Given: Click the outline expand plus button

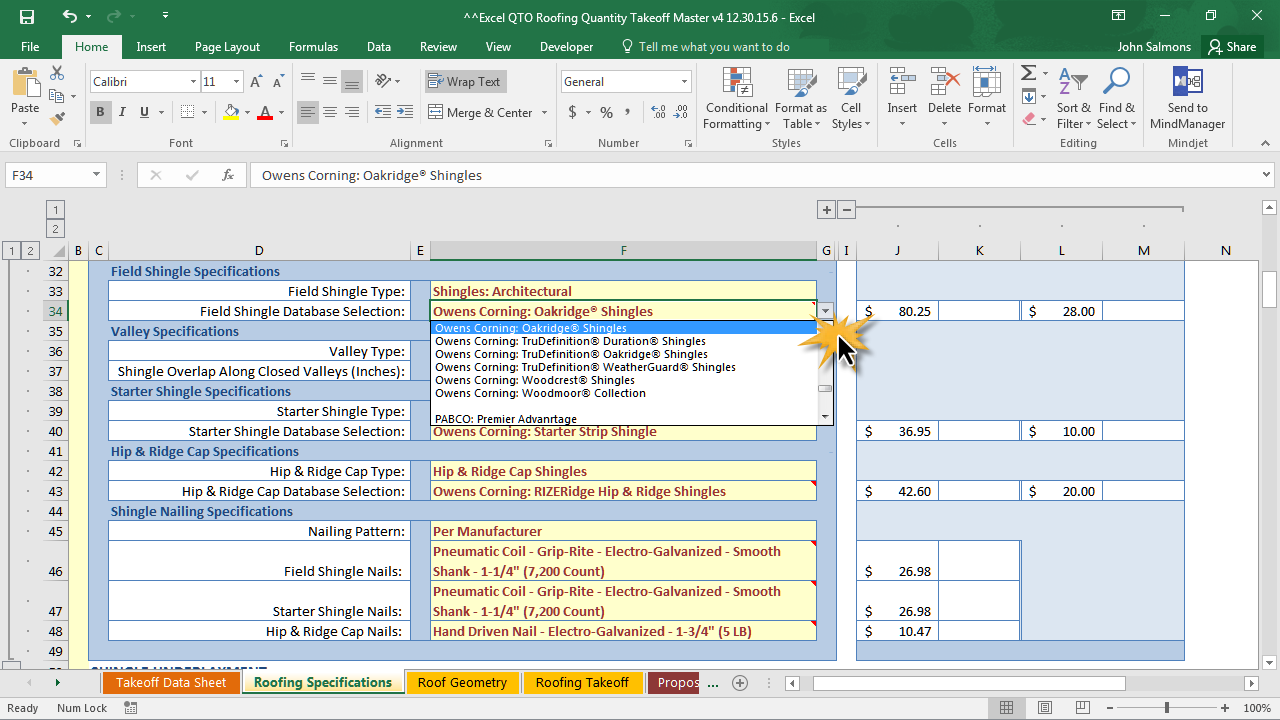Looking at the screenshot, I should [826, 209].
